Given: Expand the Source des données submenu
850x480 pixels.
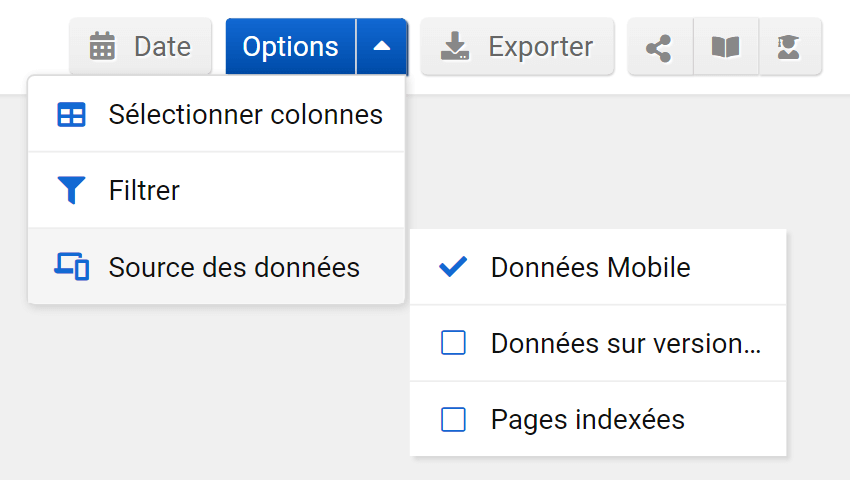Looking at the screenshot, I should (216, 266).
